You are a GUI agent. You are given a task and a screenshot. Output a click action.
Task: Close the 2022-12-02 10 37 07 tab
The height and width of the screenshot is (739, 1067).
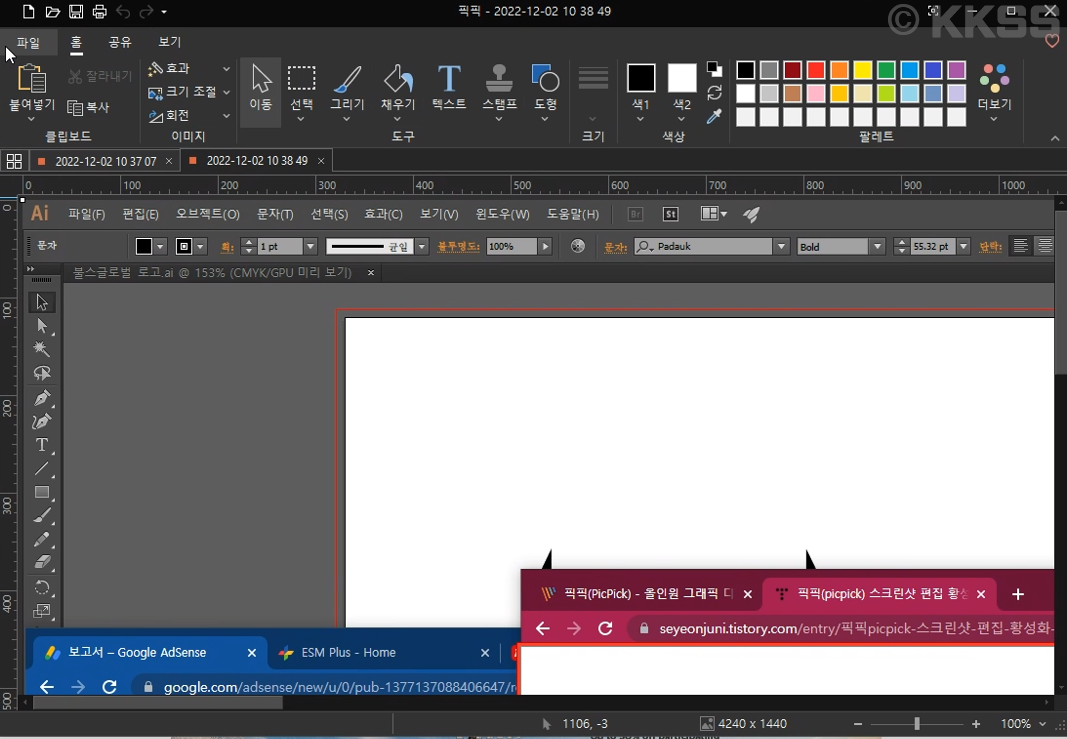pos(169,161)
